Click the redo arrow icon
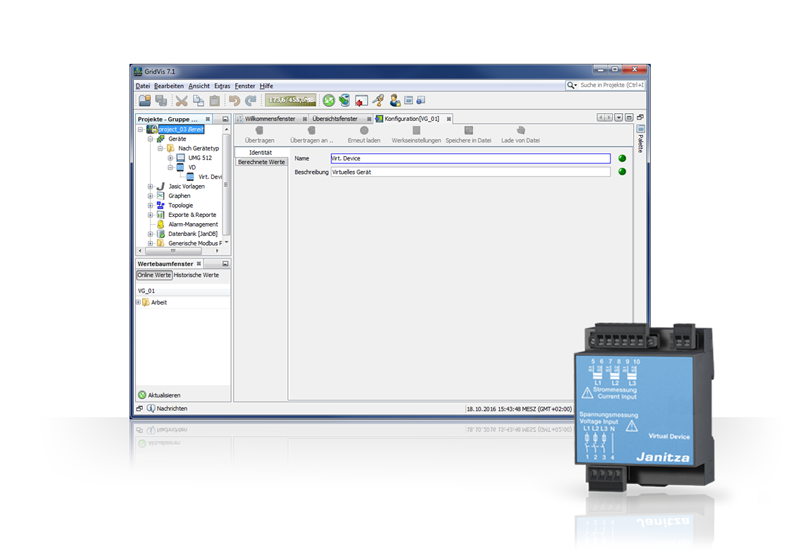 pos(251,100)
